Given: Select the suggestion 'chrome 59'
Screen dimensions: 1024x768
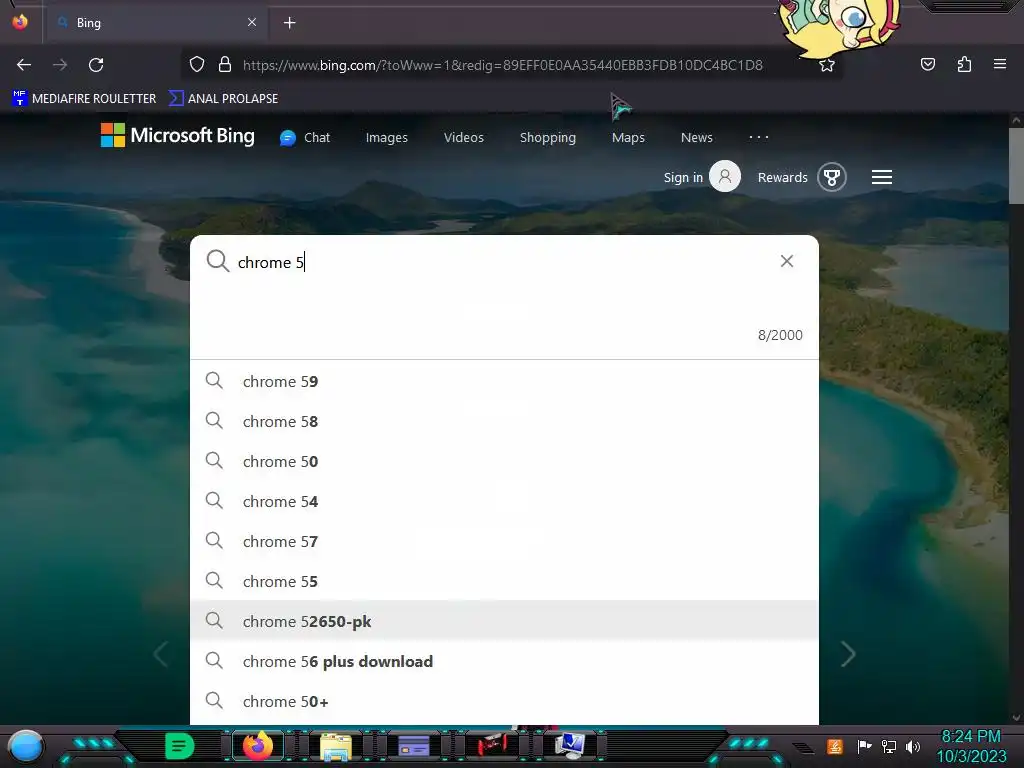Looking at the screenshot, I should pyautogui.click(x=504, y=381).
